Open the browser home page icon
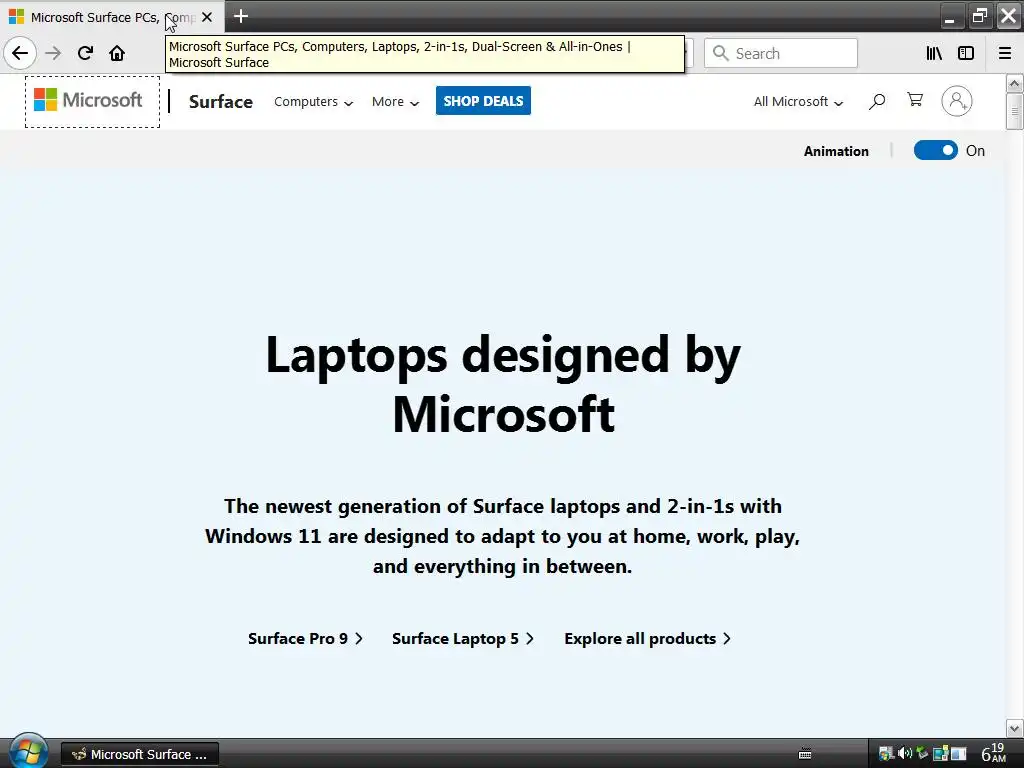 [x=117, y=53]
